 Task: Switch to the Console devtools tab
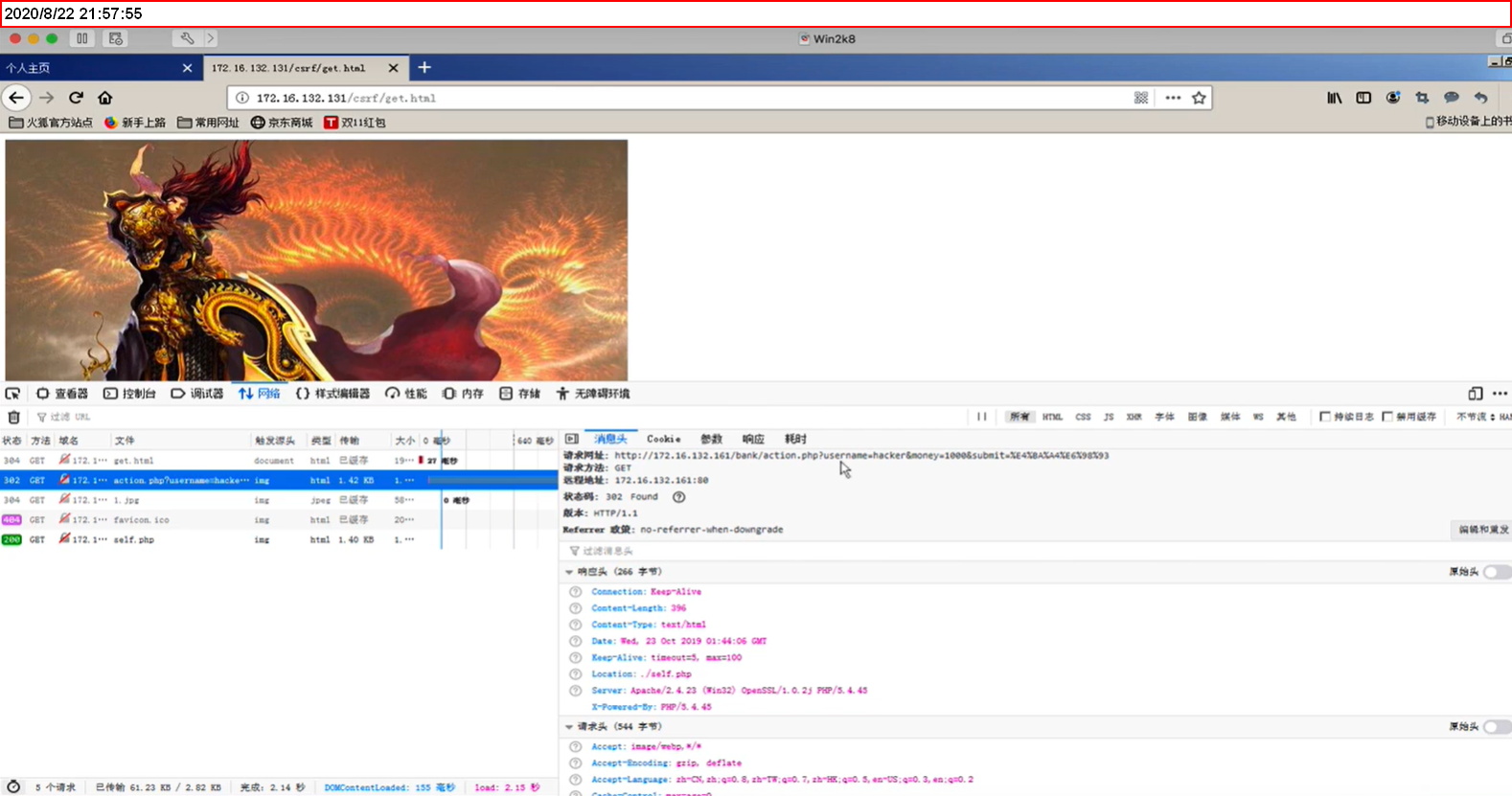click(x=129, y=394)
